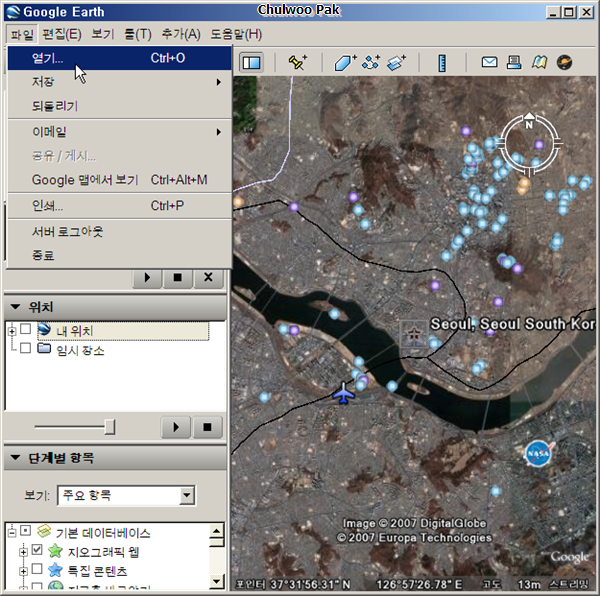Click the 파일 menu bar item
The width and height of the screenshot is (600, 596).
tap(22, 34)
